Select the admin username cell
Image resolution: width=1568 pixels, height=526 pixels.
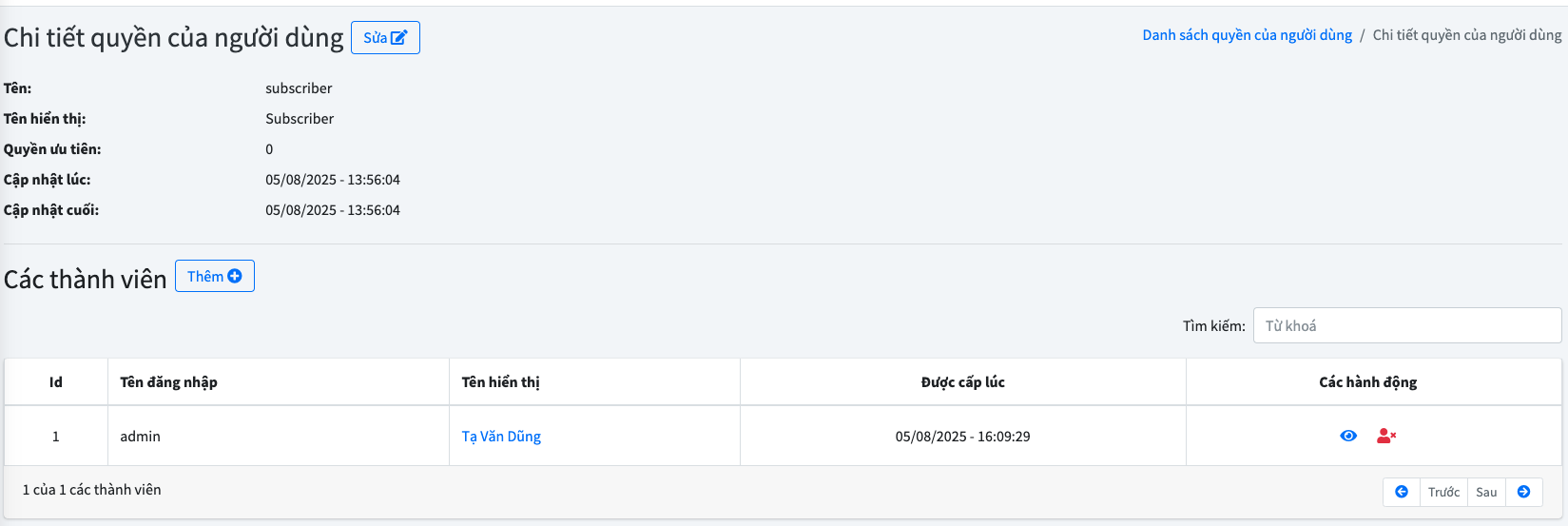(x=140, y=437)
